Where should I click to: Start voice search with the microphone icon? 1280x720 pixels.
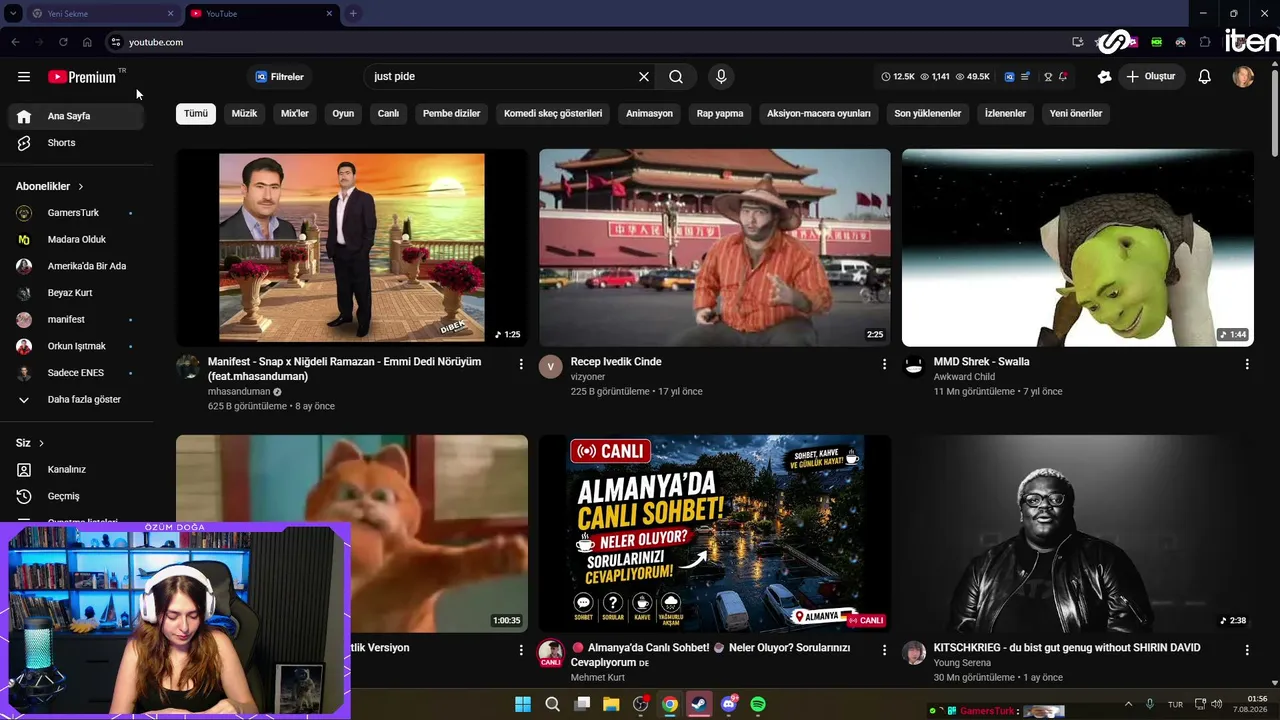(x=721, y=77)
